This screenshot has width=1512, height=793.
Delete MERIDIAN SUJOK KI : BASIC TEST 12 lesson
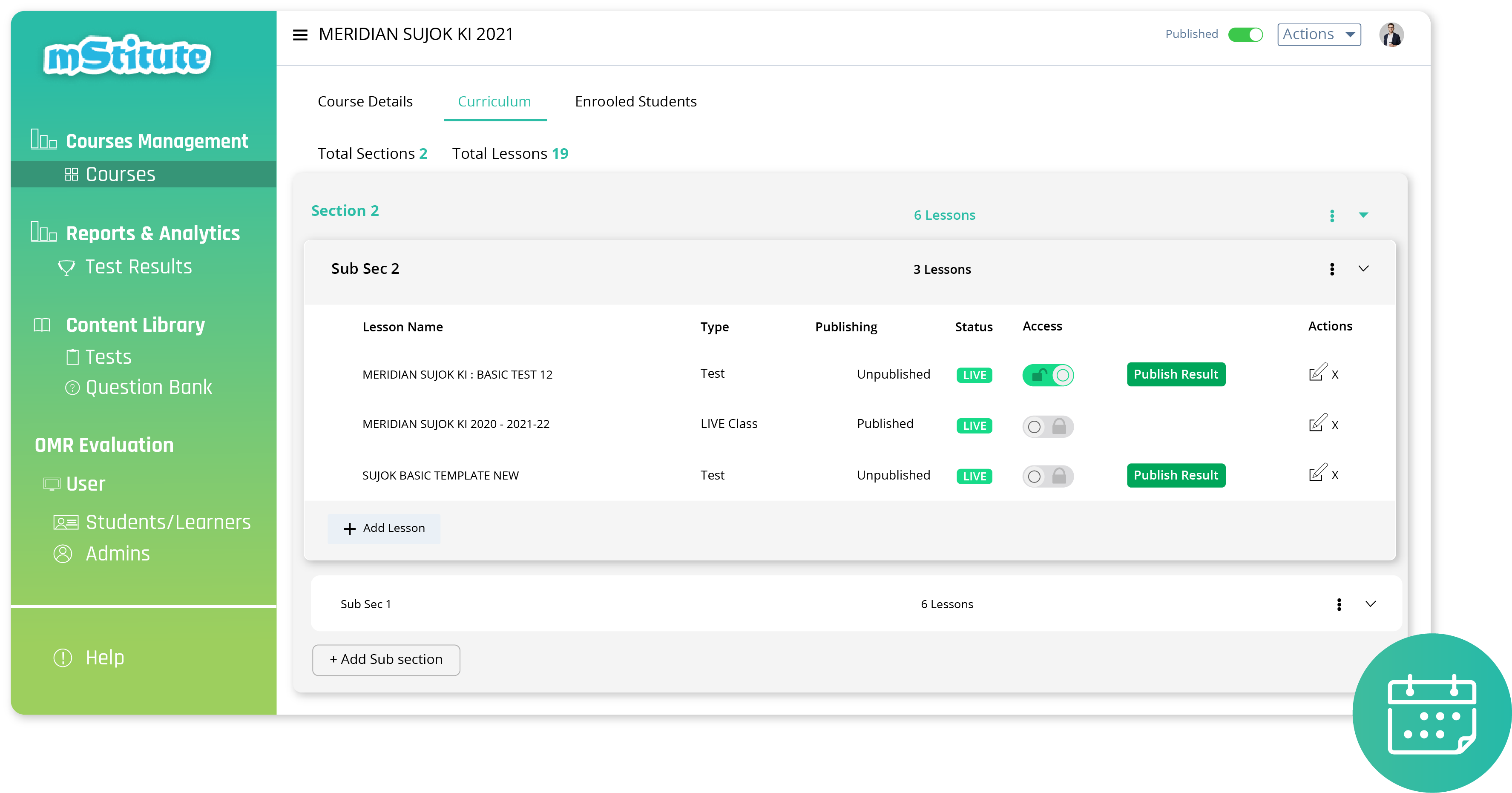(x=1335, y=374)
